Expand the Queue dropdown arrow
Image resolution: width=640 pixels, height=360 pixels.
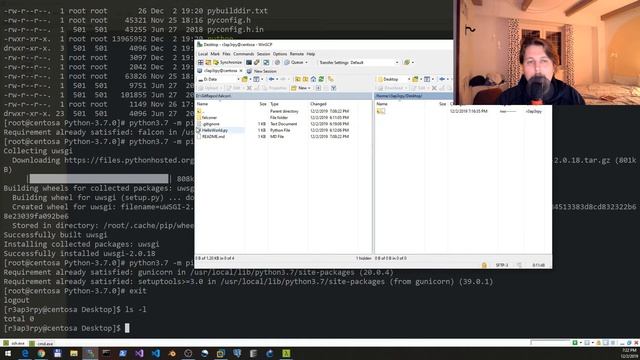307,62
